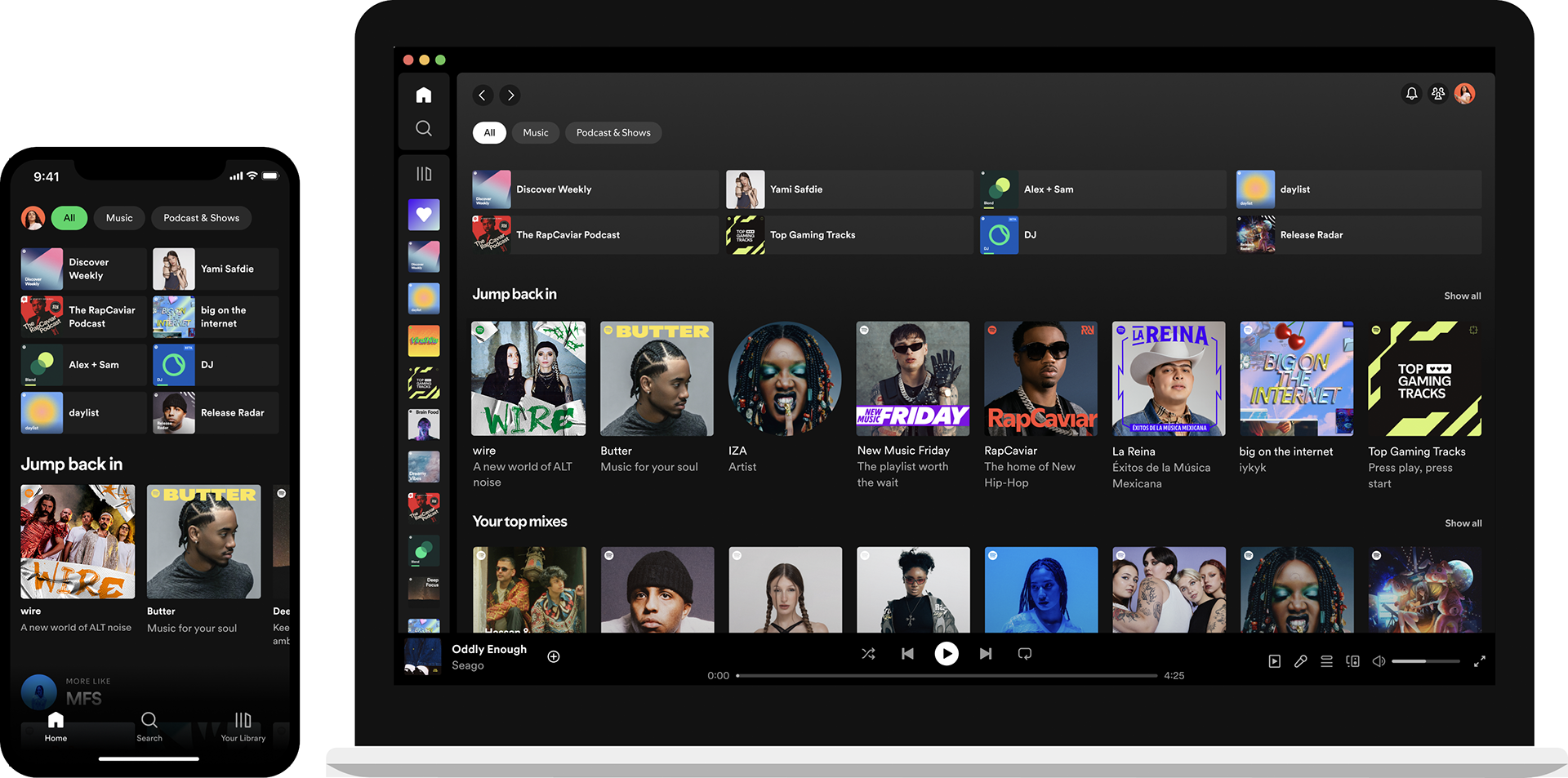Play the current track Oddly Enough

[947, 654]
